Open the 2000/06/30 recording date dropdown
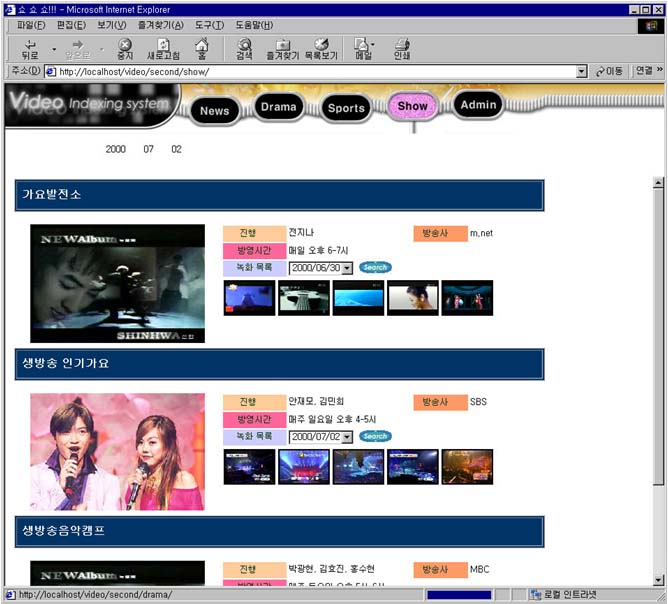This screenshot has height=604, width=668. [x=347, y=268]
